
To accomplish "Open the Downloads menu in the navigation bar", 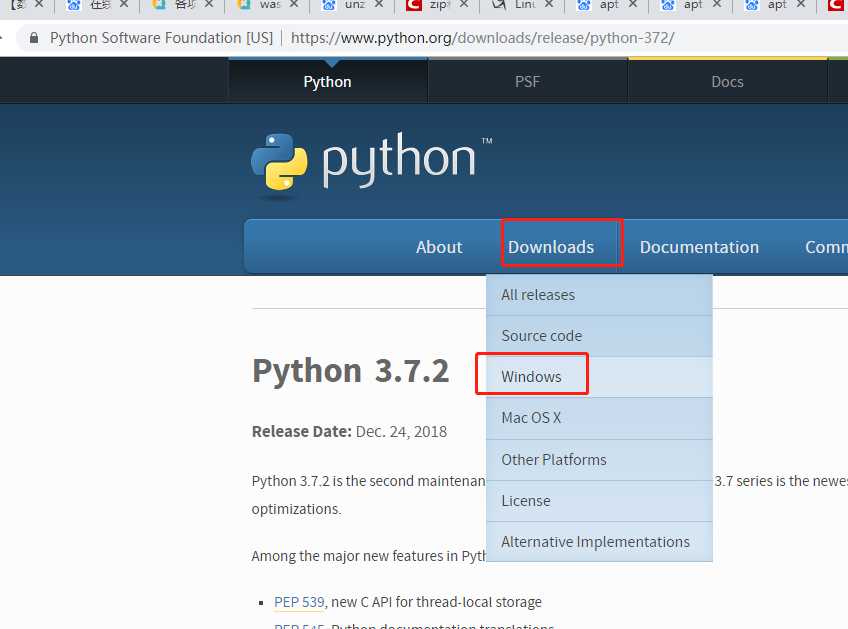I will click(551, 247).
